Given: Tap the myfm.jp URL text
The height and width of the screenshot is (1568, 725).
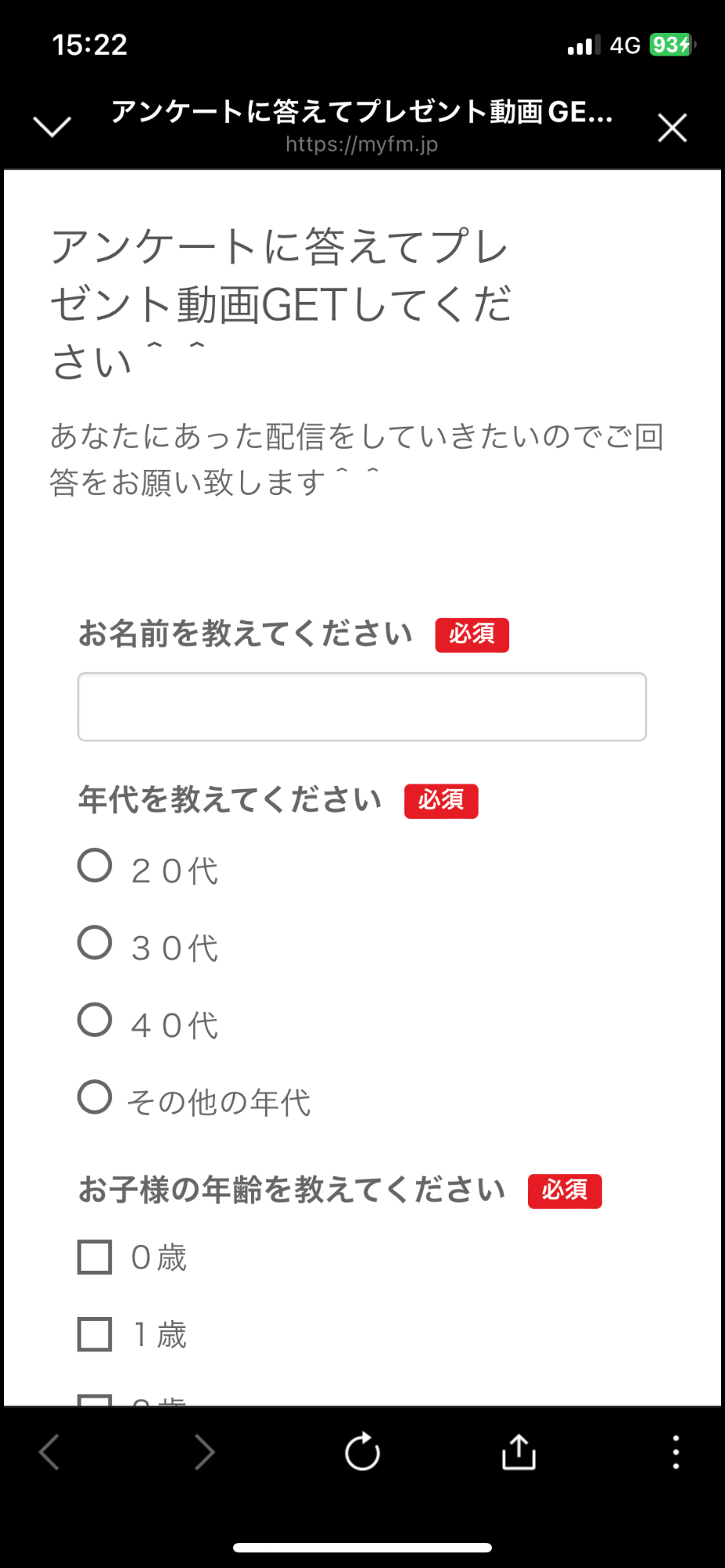Looking at the screenshot, I should coord(362,144).
